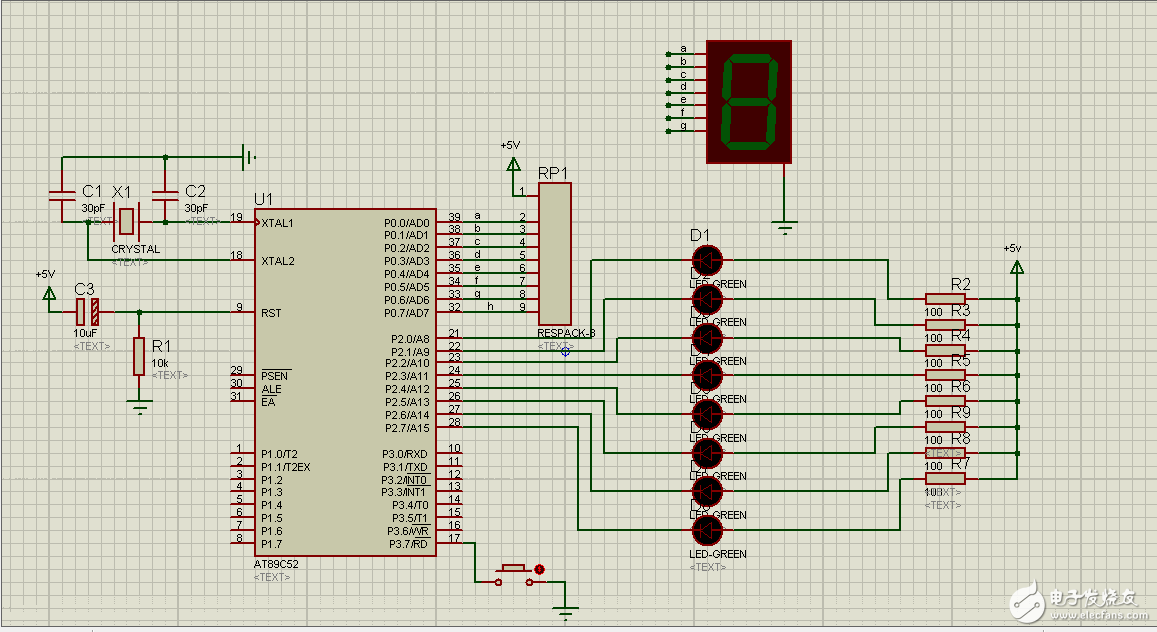Select resistor R5 symbol
Viewport: 1157px width, 632px height.
click(945, 375)
